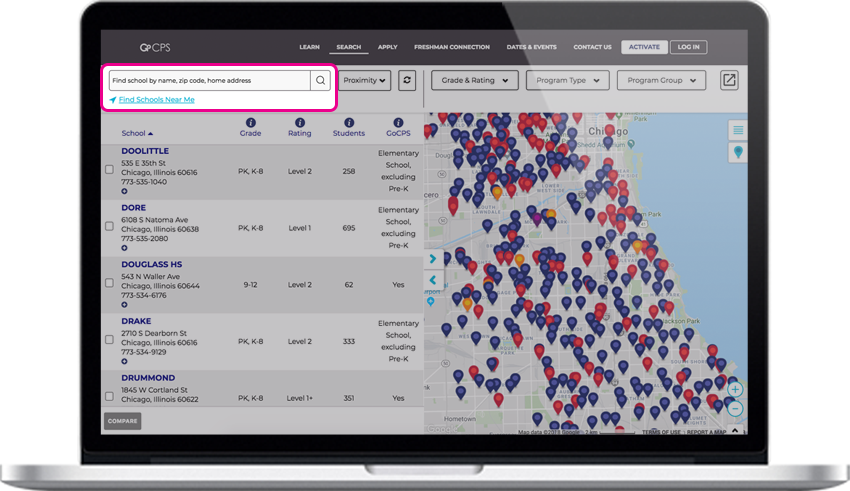Click the Grade column info icon
The height and width of the screenshot is (491, 850).
[x=250, y=122]
